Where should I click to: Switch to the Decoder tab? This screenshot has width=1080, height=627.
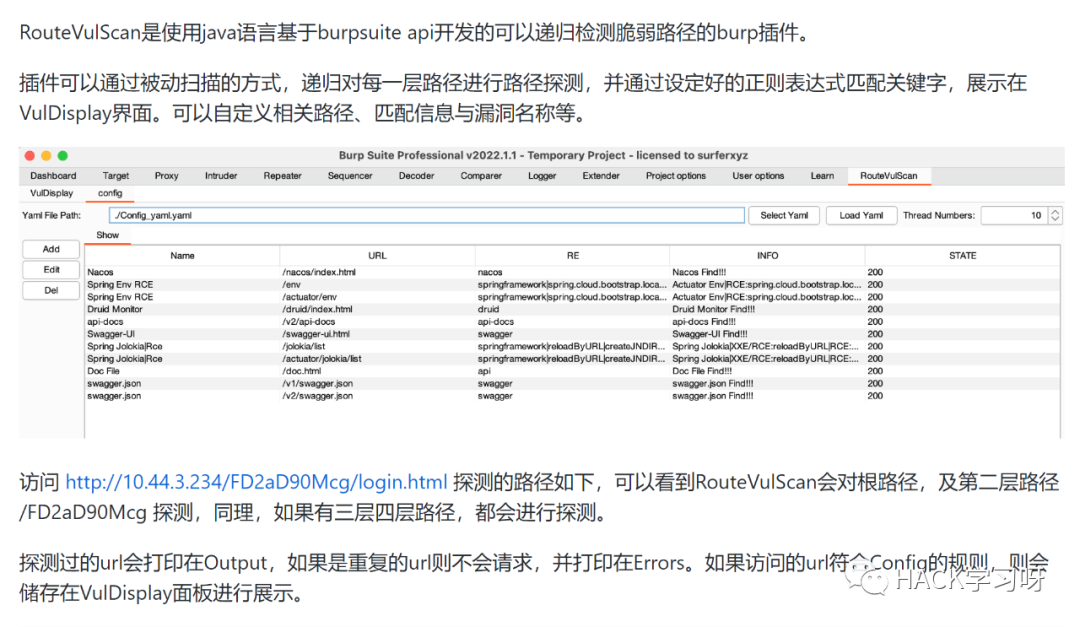click(417, 176)
